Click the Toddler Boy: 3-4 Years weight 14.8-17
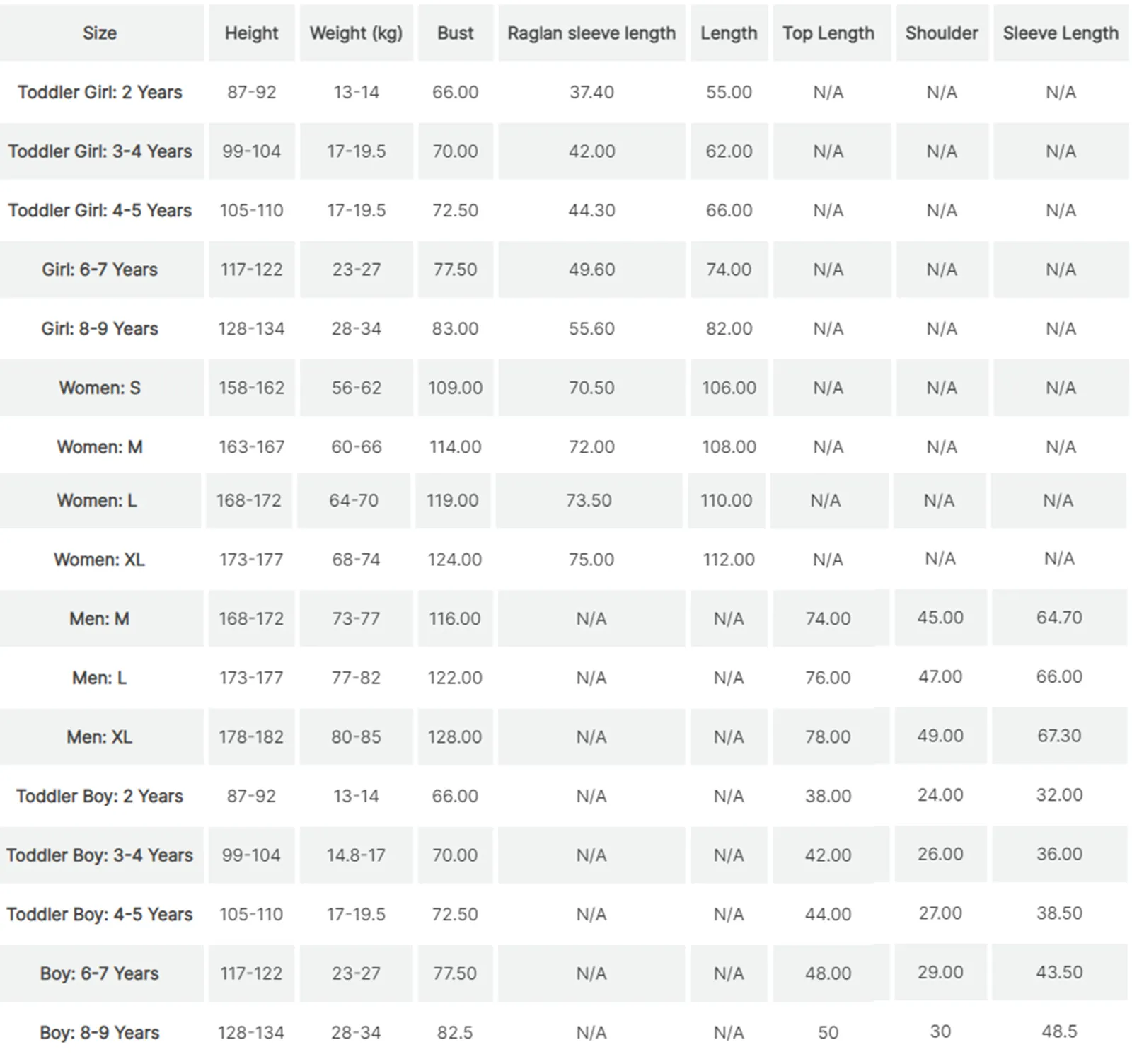1132x1064 pixels. (x=356, y=855)
